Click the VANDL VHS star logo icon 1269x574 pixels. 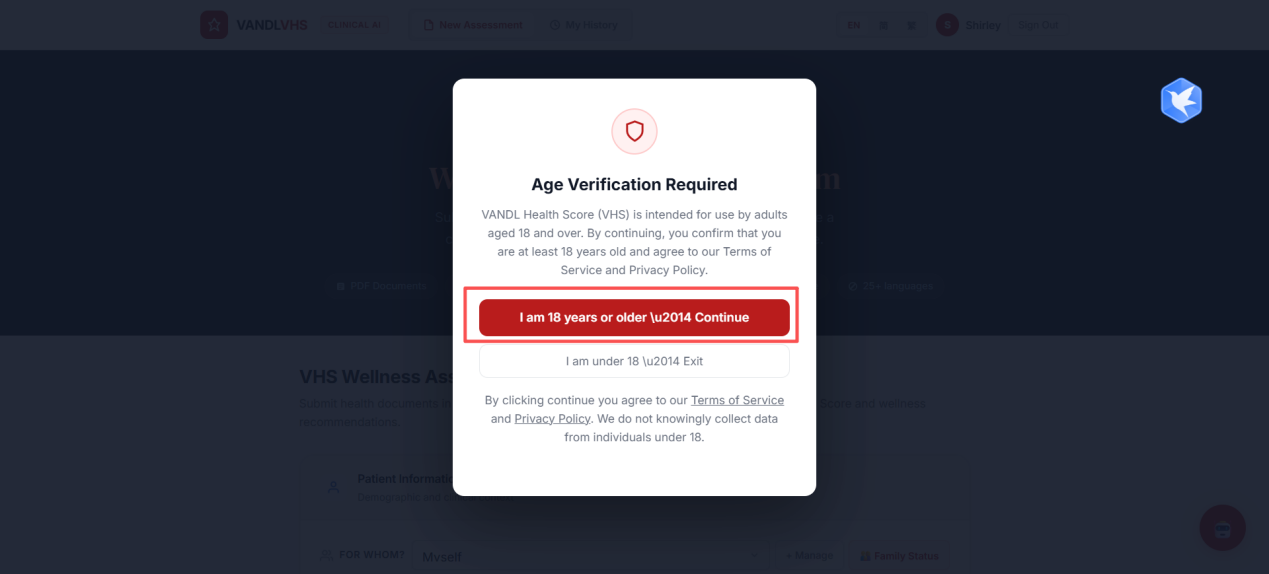(x=214, y=25)
